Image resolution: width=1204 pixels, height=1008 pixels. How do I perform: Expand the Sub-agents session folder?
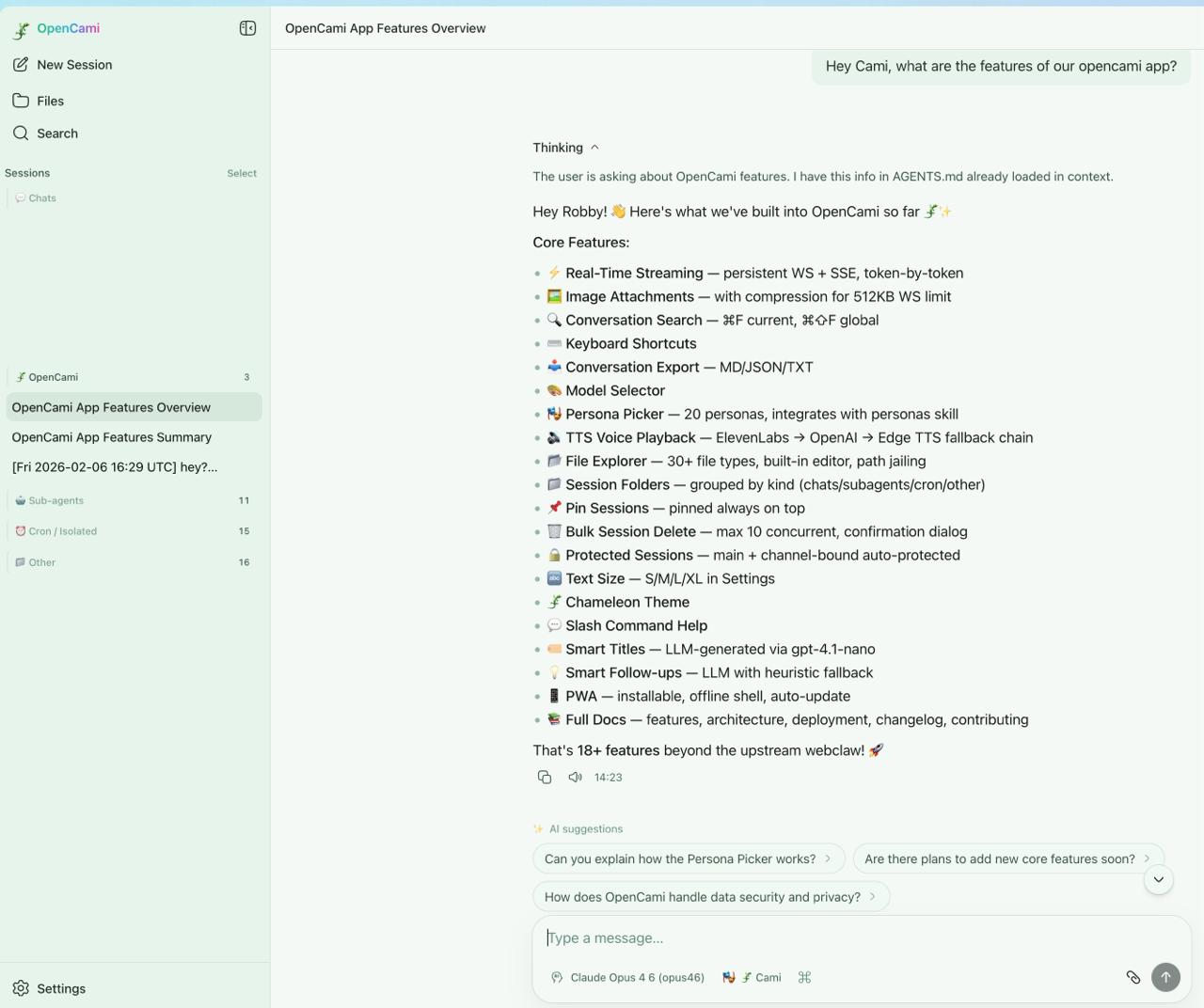point(55,500)
